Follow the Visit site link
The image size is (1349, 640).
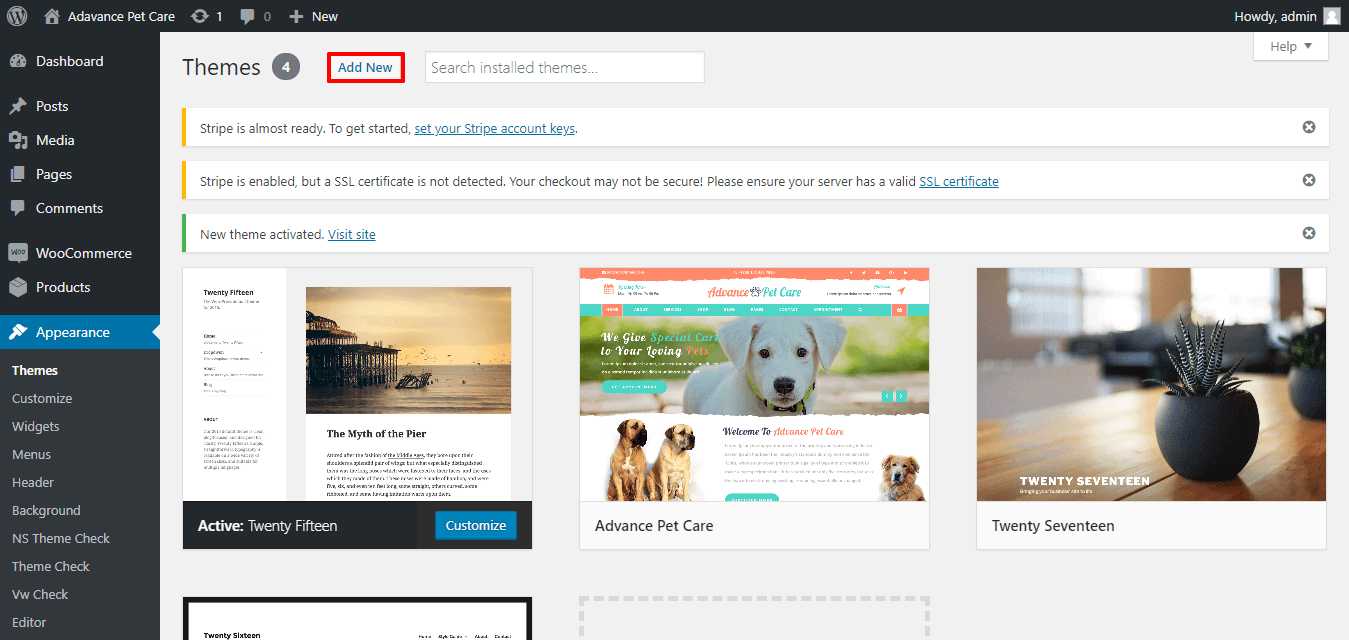[351, 234]
